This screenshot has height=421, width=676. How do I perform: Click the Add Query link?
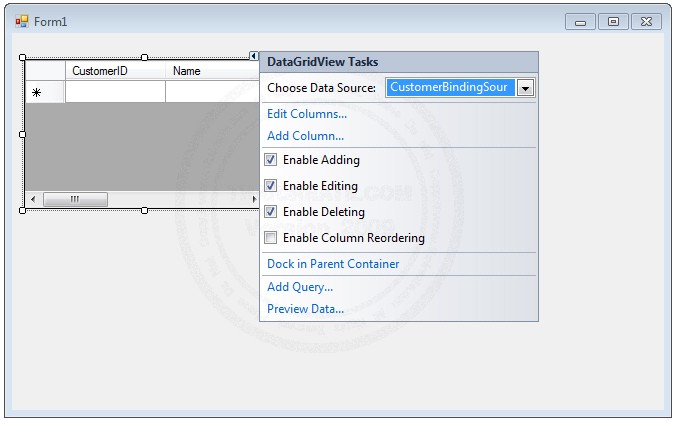[300, 287]
